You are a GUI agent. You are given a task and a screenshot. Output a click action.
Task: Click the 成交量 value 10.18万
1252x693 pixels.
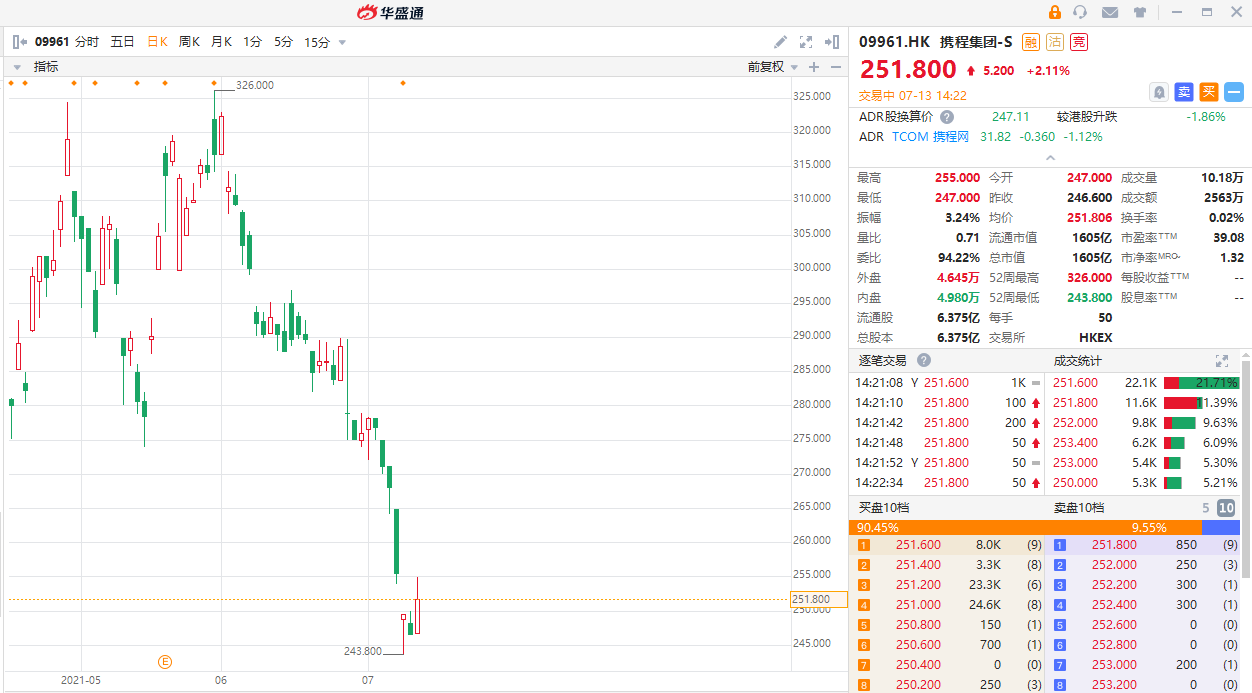pos(1222,177)
